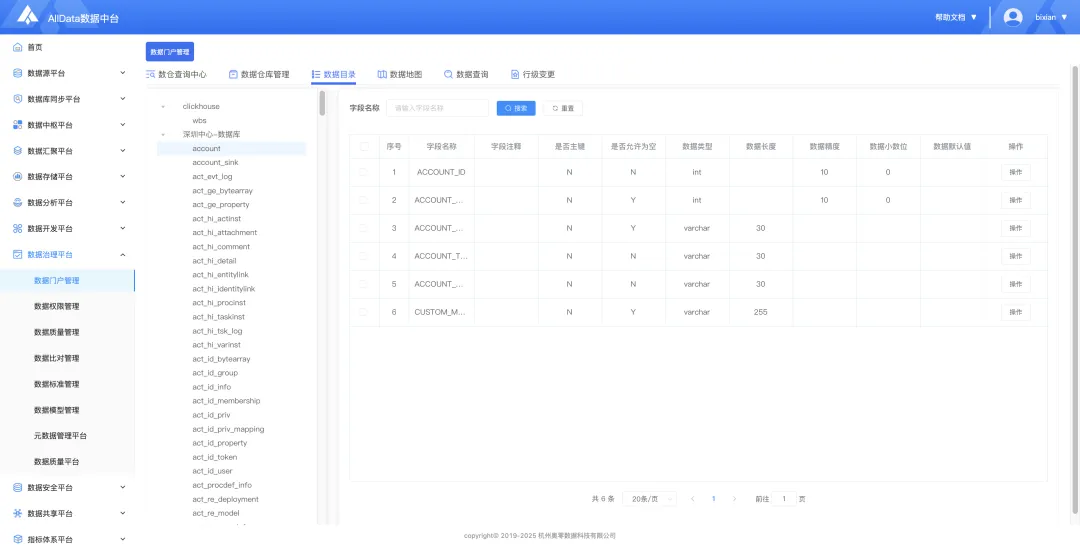Collapse the 数据治理平台 menu chevron
Viewport: 1080px width, 547px height.
pyautogui.click(x=123, y=254)
